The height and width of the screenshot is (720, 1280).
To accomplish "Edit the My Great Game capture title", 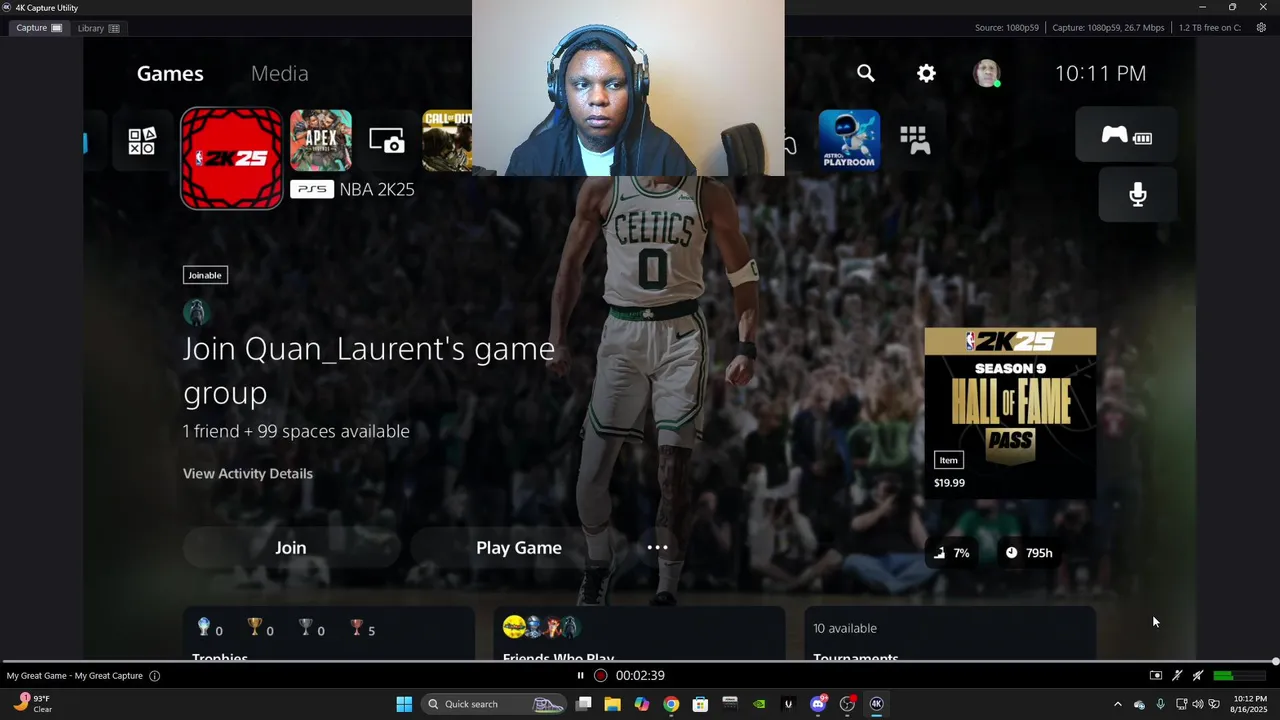I will (x=75, y=676).
